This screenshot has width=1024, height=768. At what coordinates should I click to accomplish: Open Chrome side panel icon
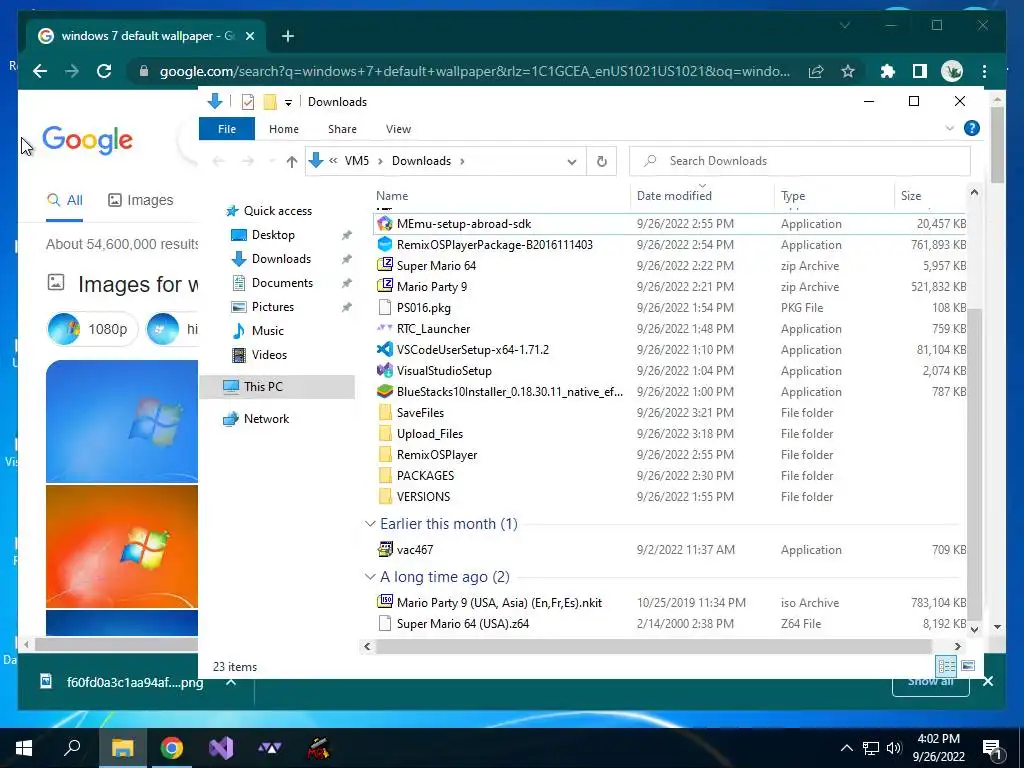point(920,71)
